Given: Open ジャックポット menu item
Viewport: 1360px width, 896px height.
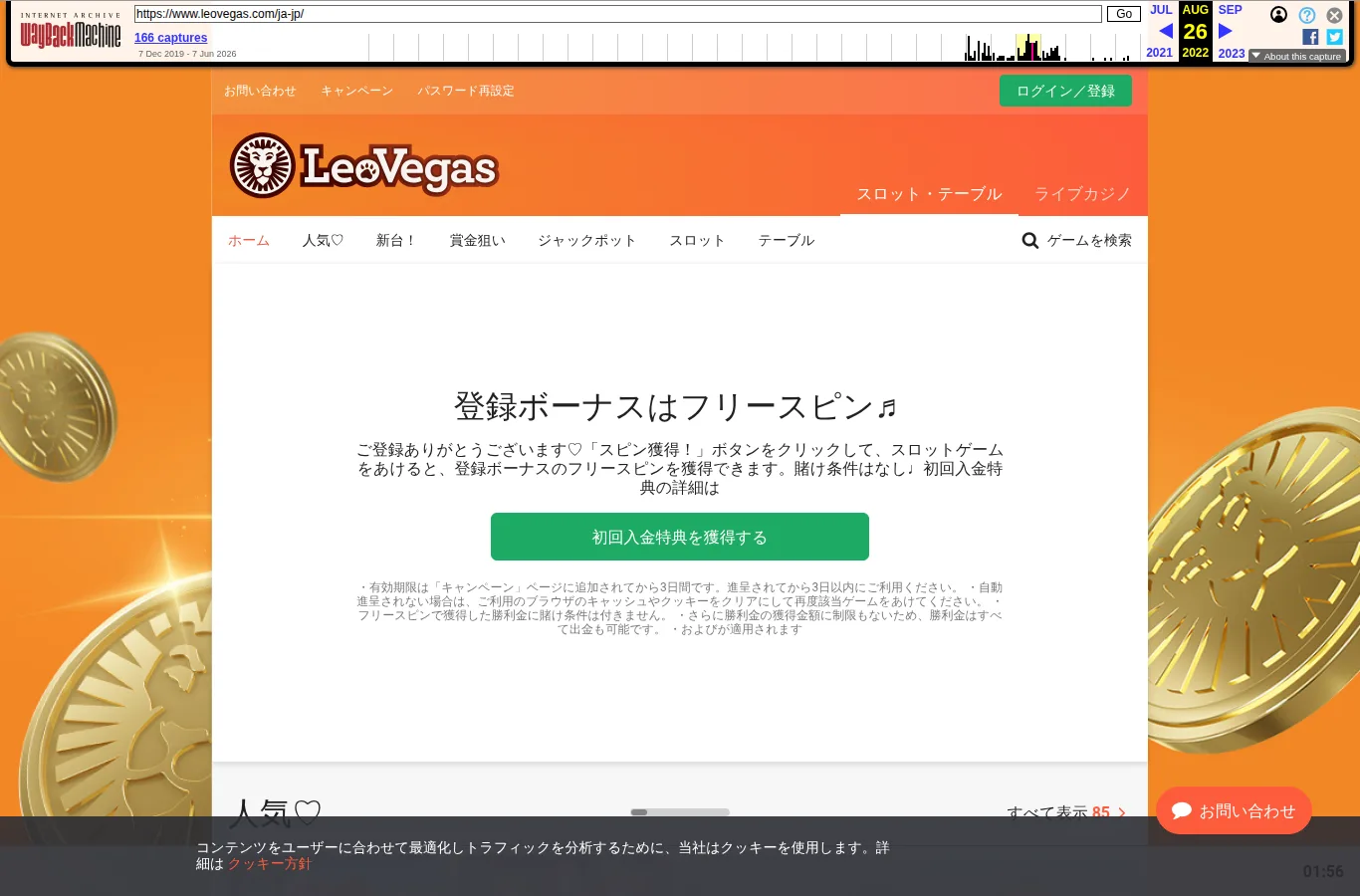Looking at the screenshot, I should (587, 240).
